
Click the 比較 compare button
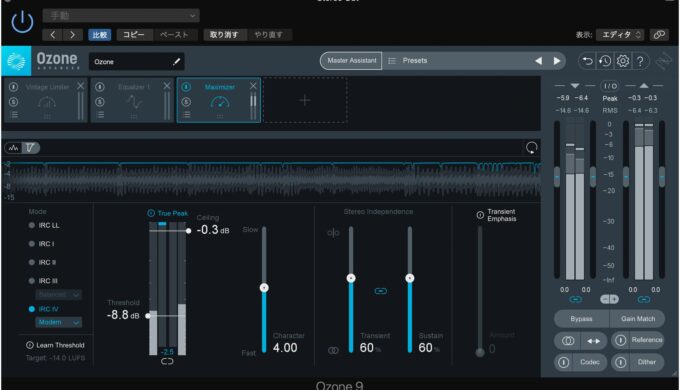[x=100, y=35]
